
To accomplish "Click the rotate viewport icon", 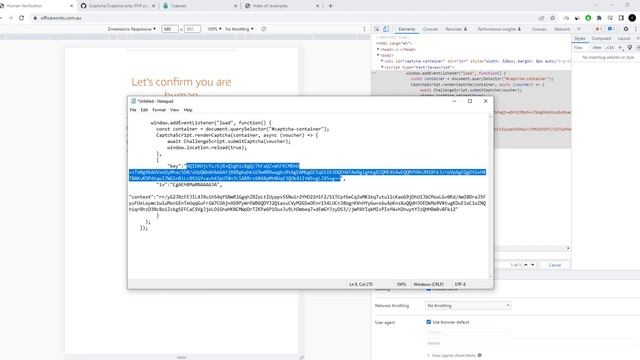I will 264,29.
